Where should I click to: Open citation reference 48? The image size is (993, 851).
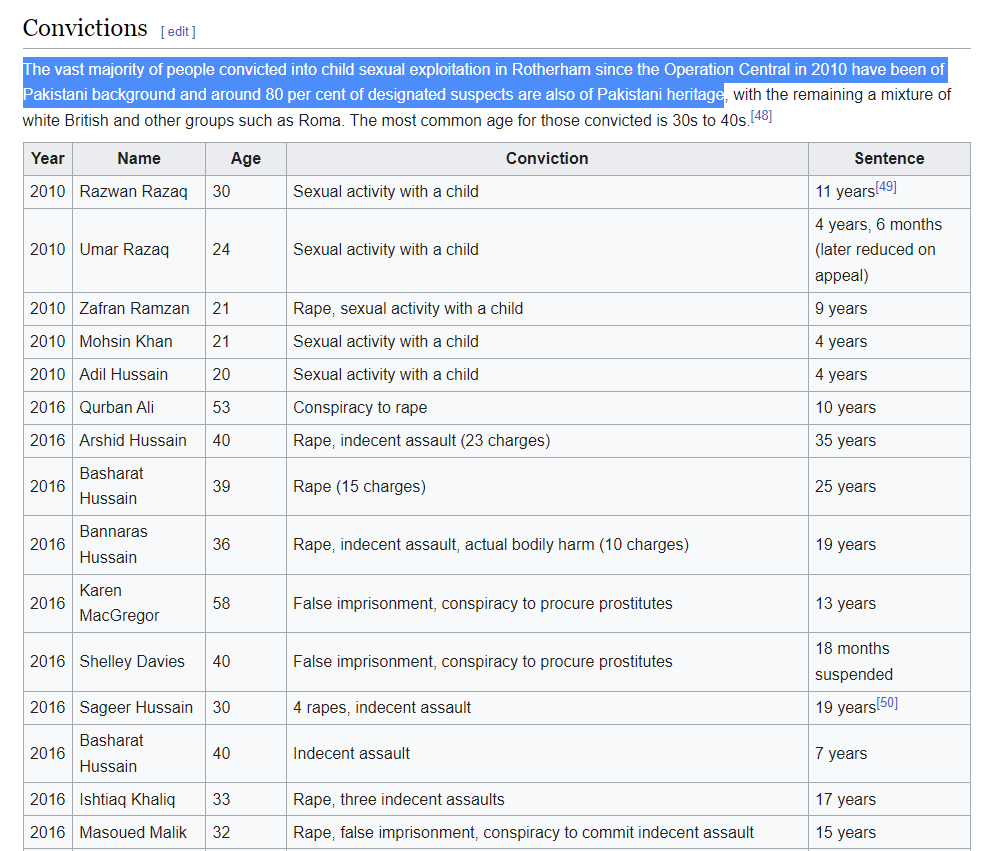tap(761, 116)
